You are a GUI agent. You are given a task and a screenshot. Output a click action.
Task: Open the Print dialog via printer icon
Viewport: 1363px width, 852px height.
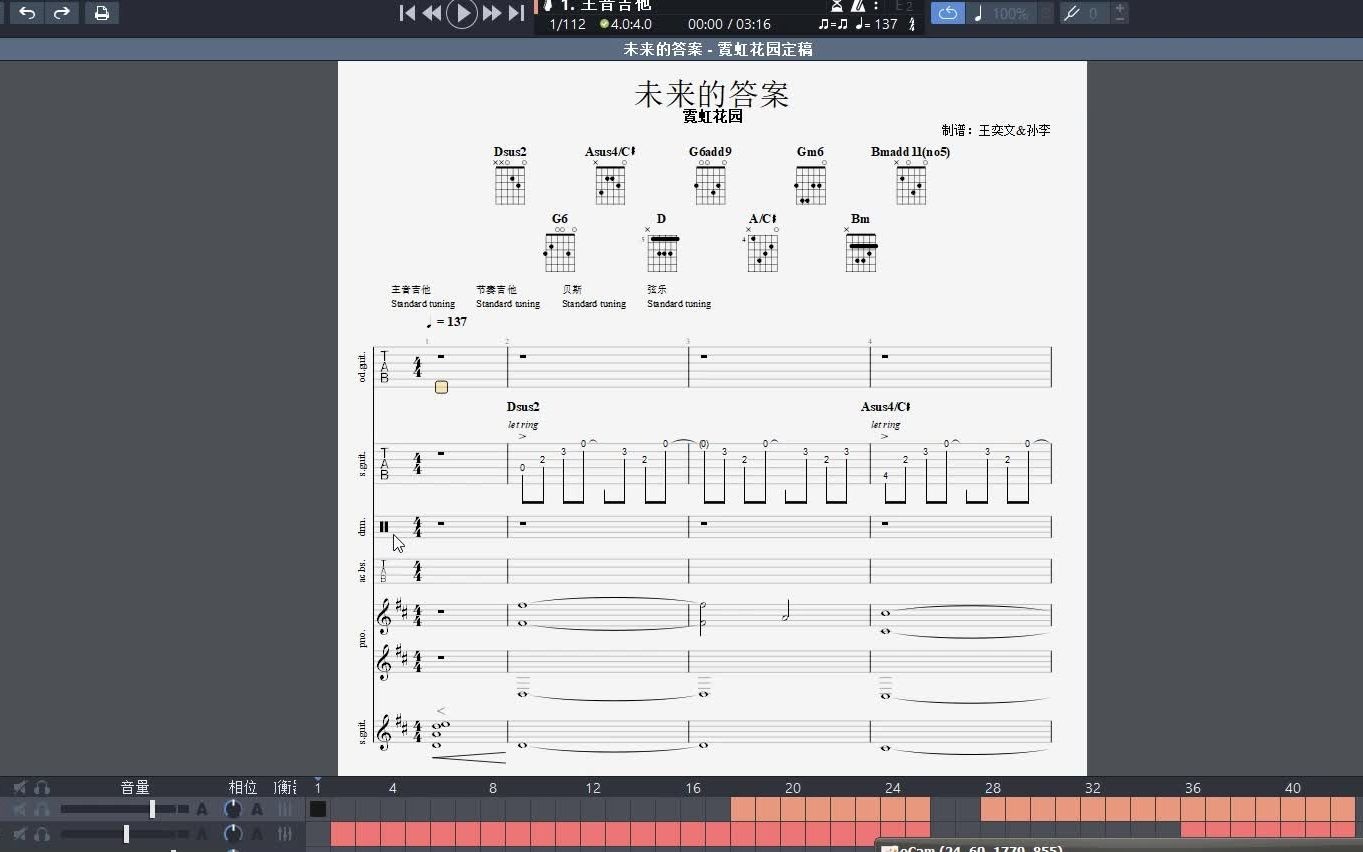[101, 13]
